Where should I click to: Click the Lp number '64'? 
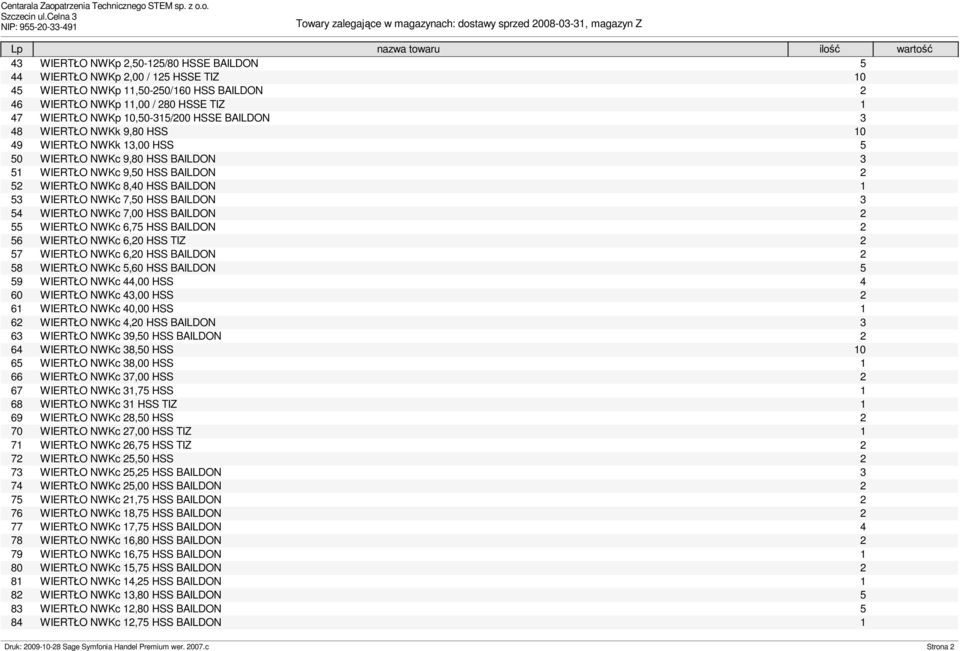pyautogui.click(x=17, y=350)
